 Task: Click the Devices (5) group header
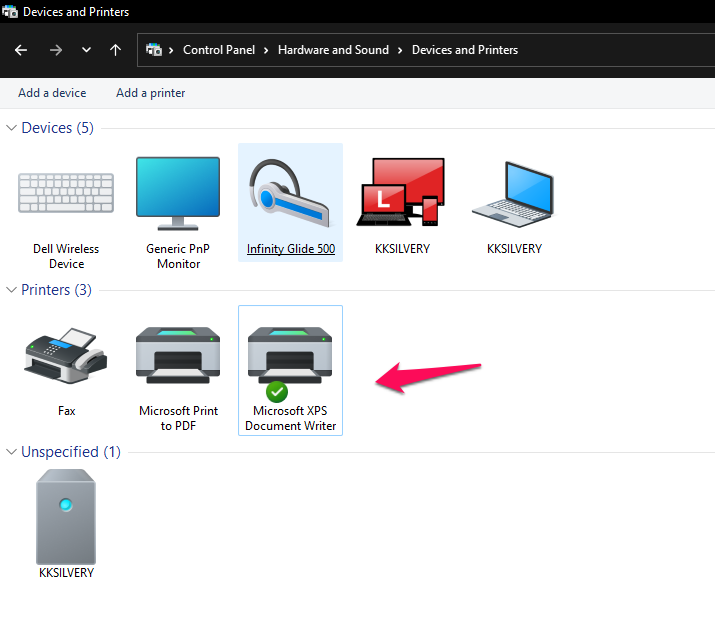click(57, 128)
